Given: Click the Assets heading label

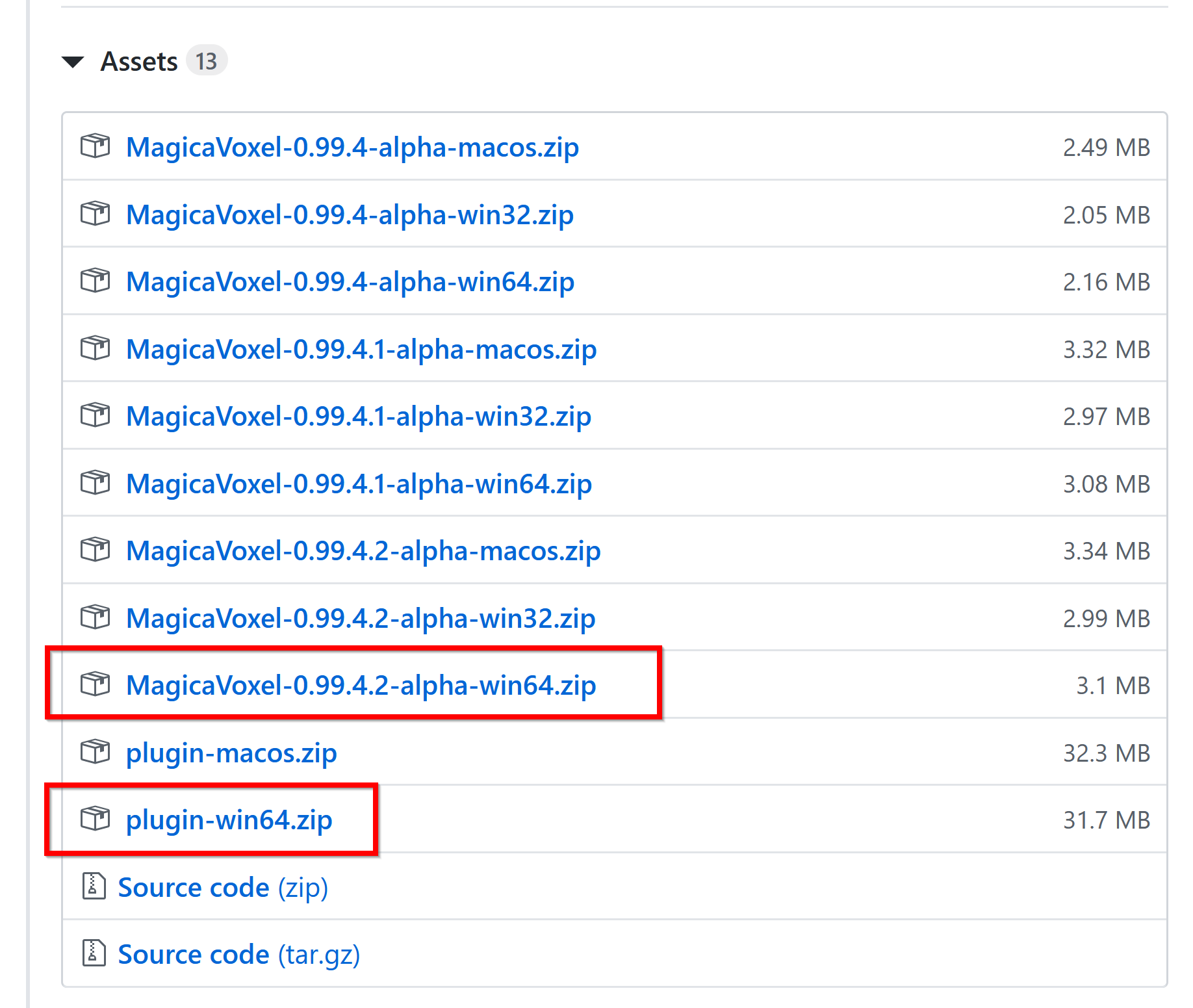Looking at the screenshot, I should (x=139, y=62).
